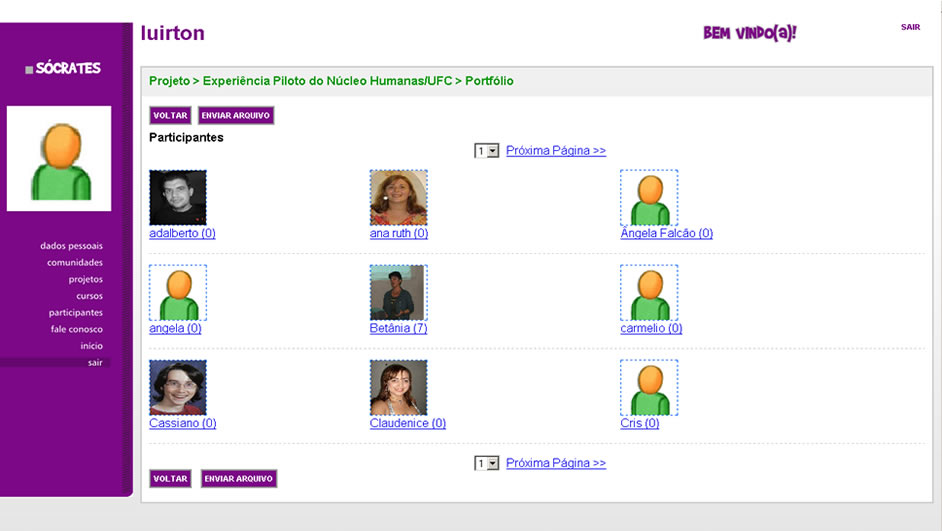Click the default avatar above angela
The height and width of the screenshot is (531, 942).
pos(178,292)
